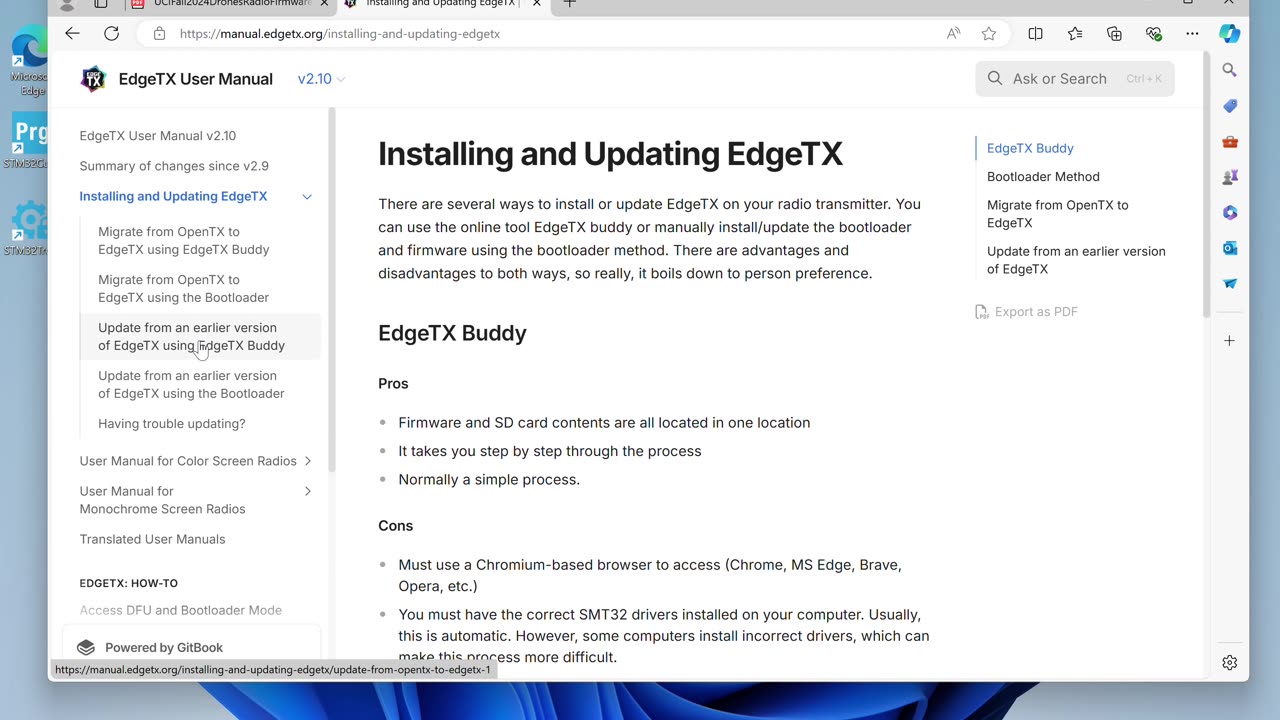The width and height of the screenshot is (1280, 720).
Task: Click the browser address bar URL
Action: (x=340, y=33)
